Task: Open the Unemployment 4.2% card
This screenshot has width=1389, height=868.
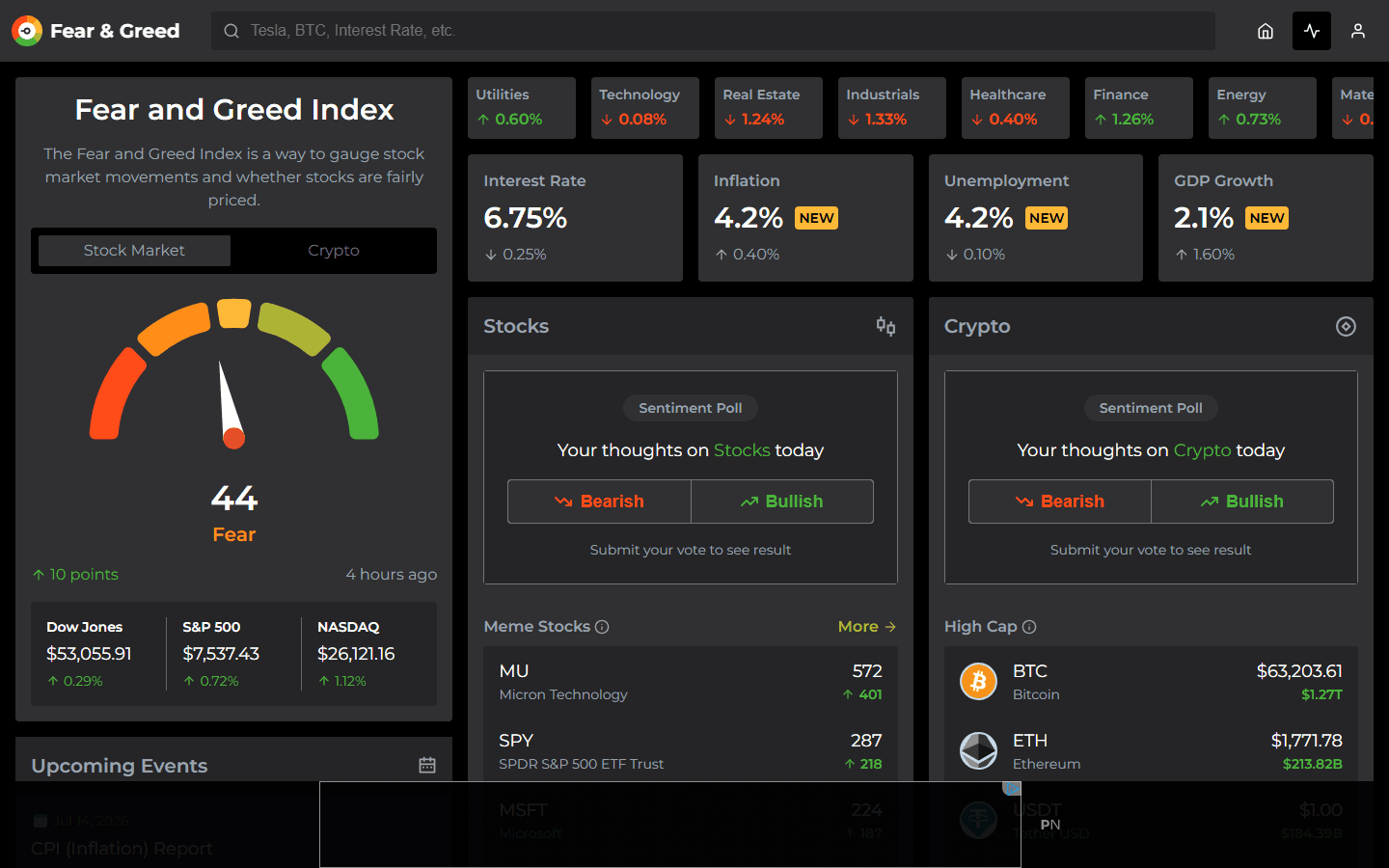Action: pos(1036,218)
